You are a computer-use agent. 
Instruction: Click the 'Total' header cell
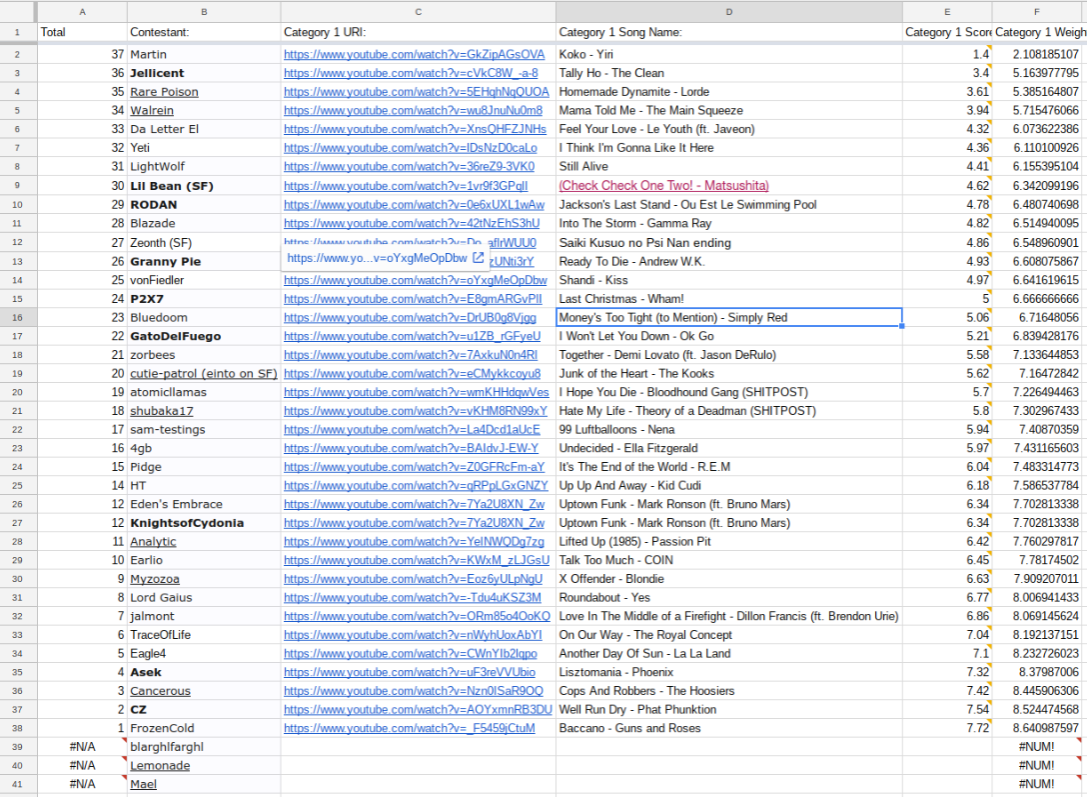tap(82, 32)
